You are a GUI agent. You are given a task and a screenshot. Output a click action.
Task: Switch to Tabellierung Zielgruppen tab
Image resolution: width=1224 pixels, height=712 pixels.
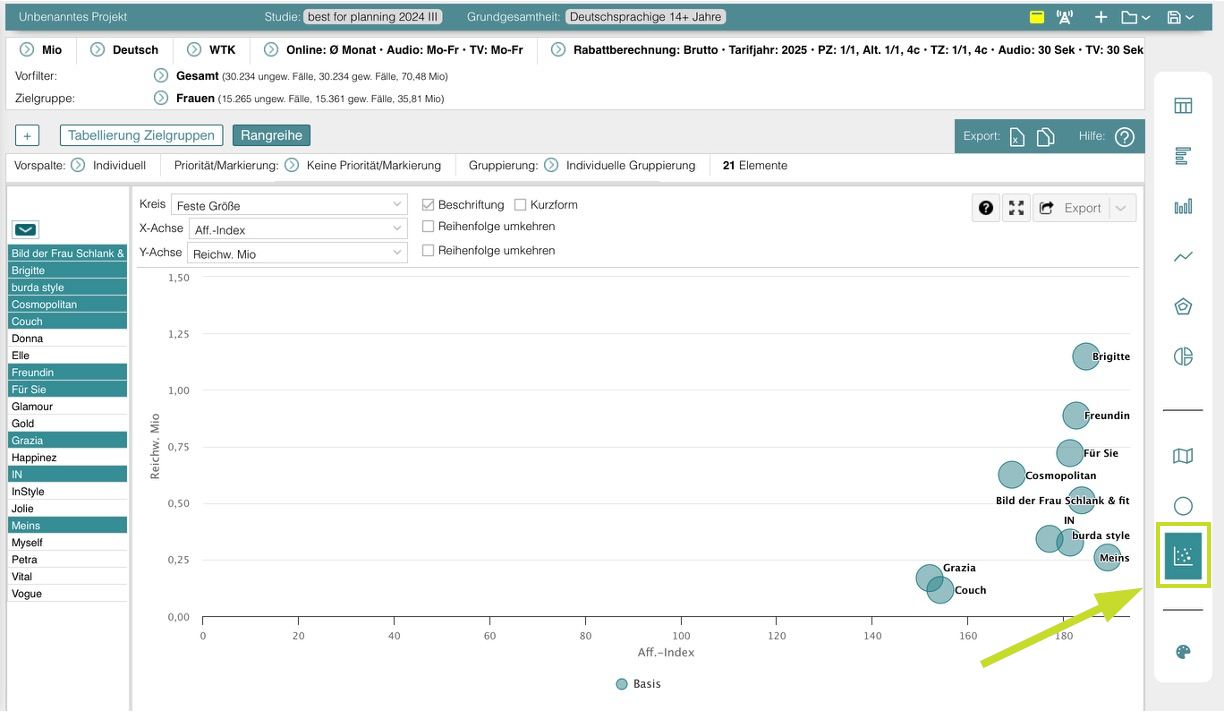pyautogui.click(x=141, y=135)
